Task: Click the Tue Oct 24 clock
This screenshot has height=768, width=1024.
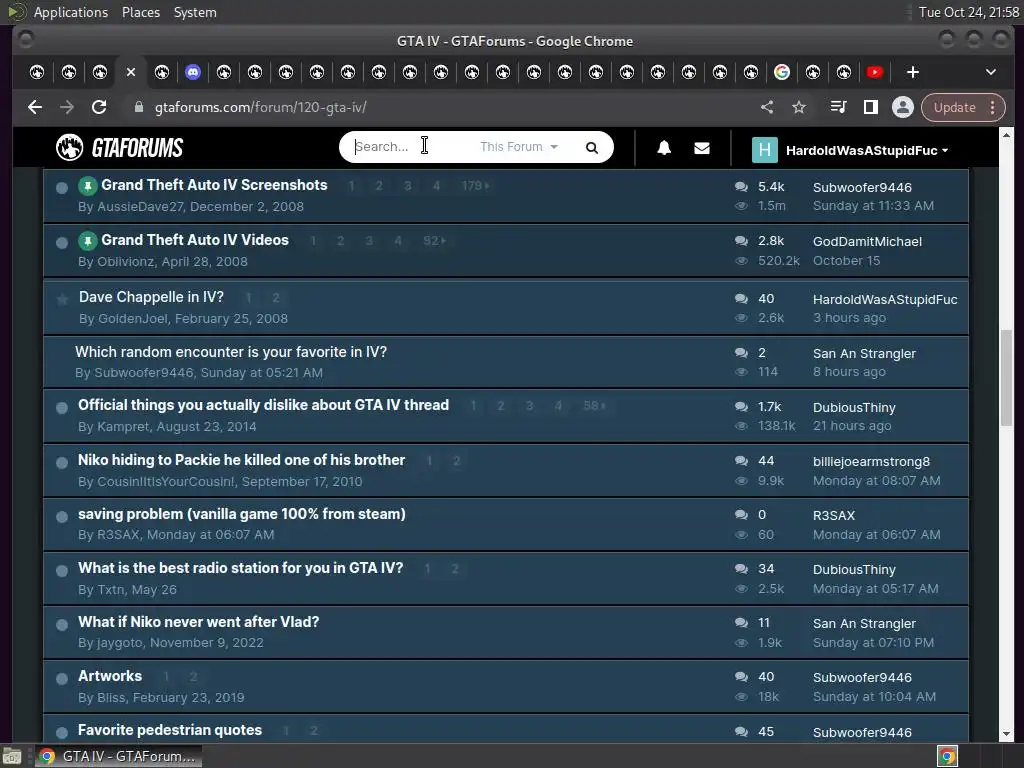Action: [x=968, y=12]
